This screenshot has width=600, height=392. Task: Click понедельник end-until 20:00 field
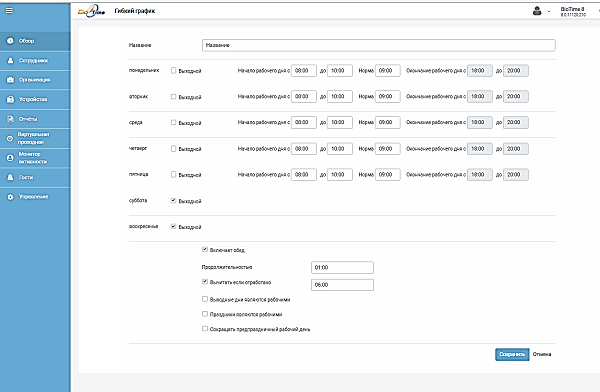[516, 70]
